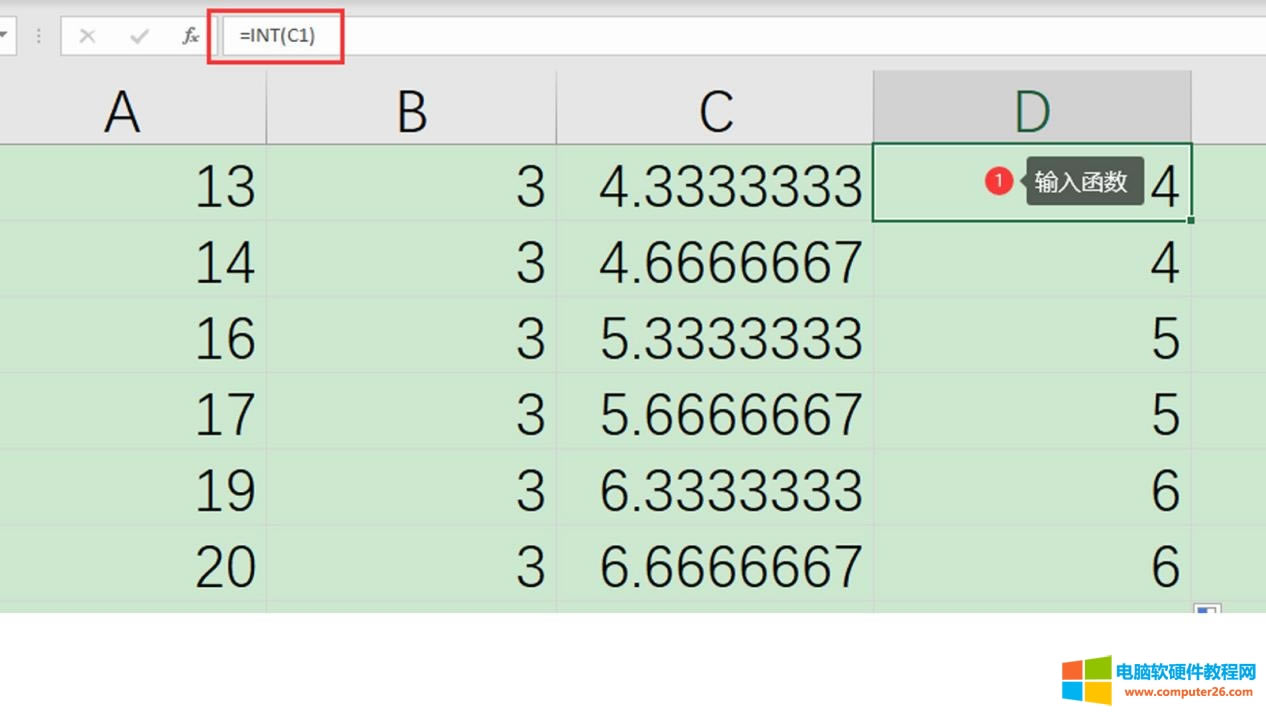Select the cell containing 20 in column A
Image resolution: width=1266 pixels, height=712 pixels.
tap(133, 566)
